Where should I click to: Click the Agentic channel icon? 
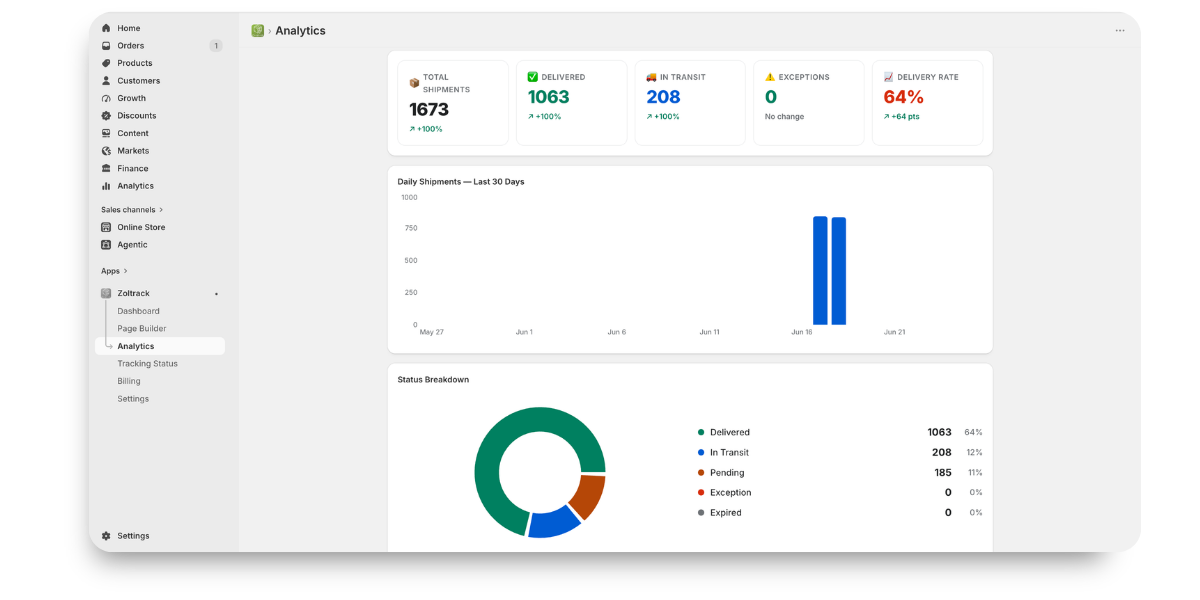pos(106,245)
